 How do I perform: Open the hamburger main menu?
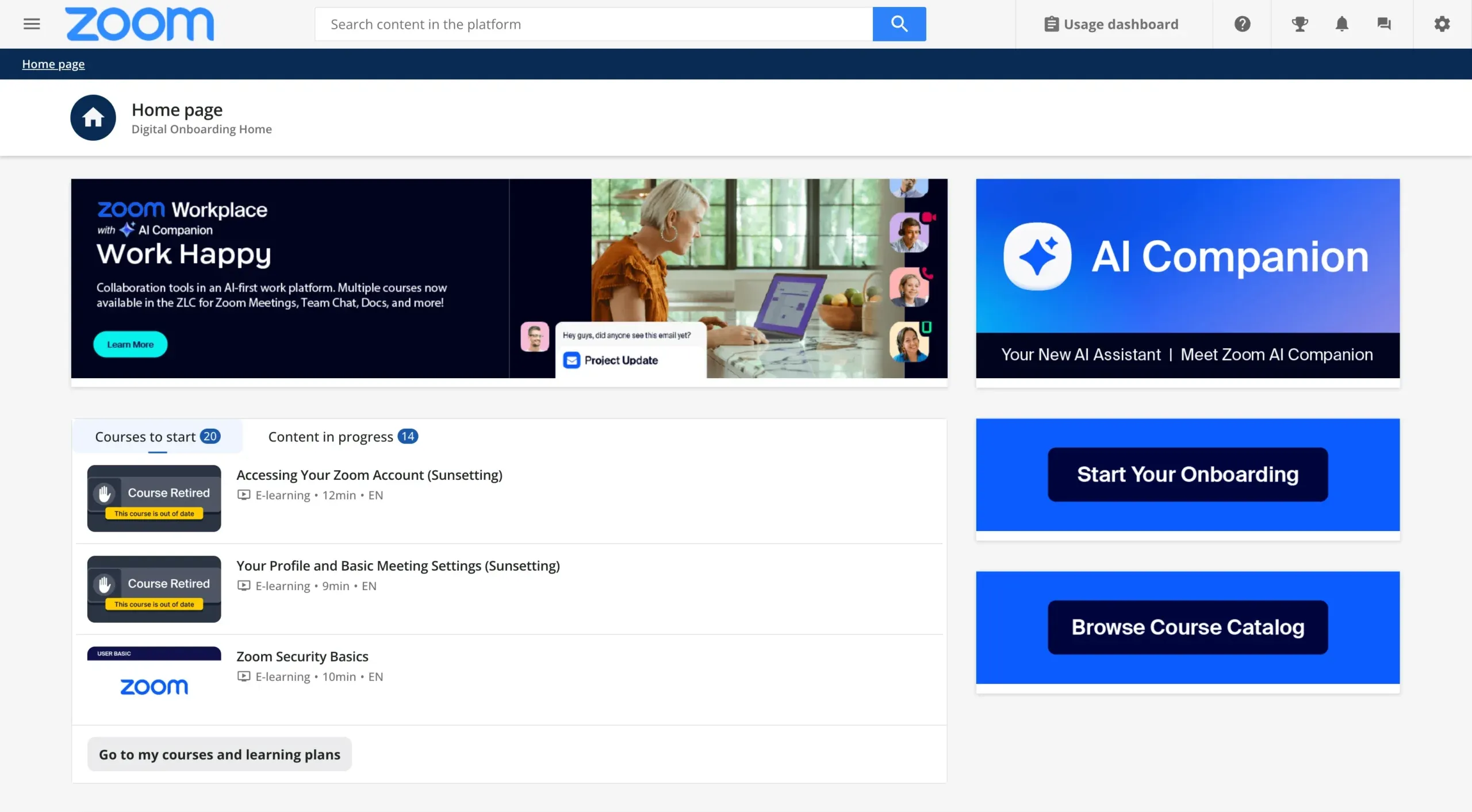tap(32, 24)
